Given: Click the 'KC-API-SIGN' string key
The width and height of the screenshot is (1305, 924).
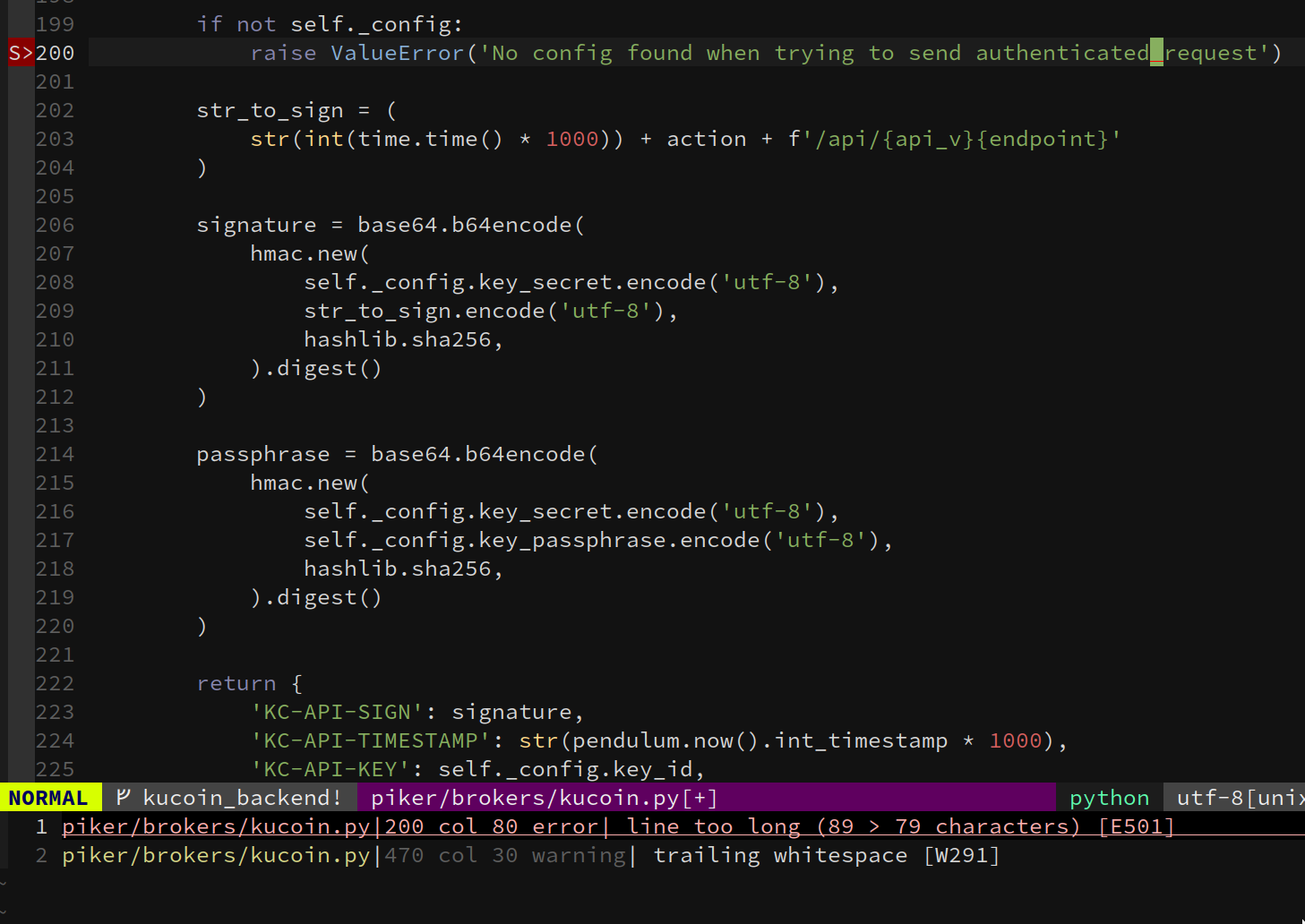Looking at the screenshot, I should click(337, 712).
